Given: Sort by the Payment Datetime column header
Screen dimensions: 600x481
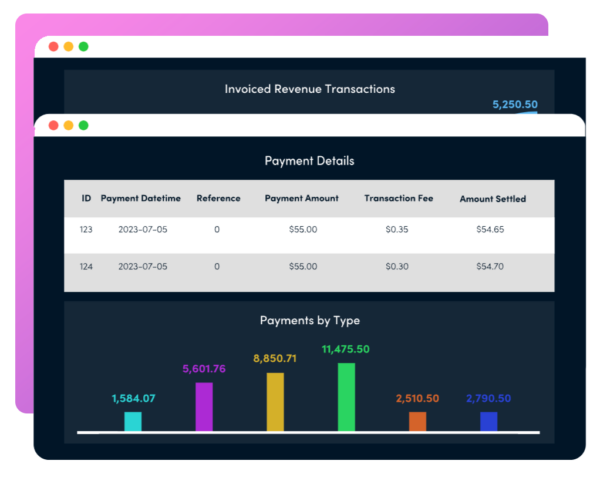Looking at the screenshot, I should coord(141,198).
